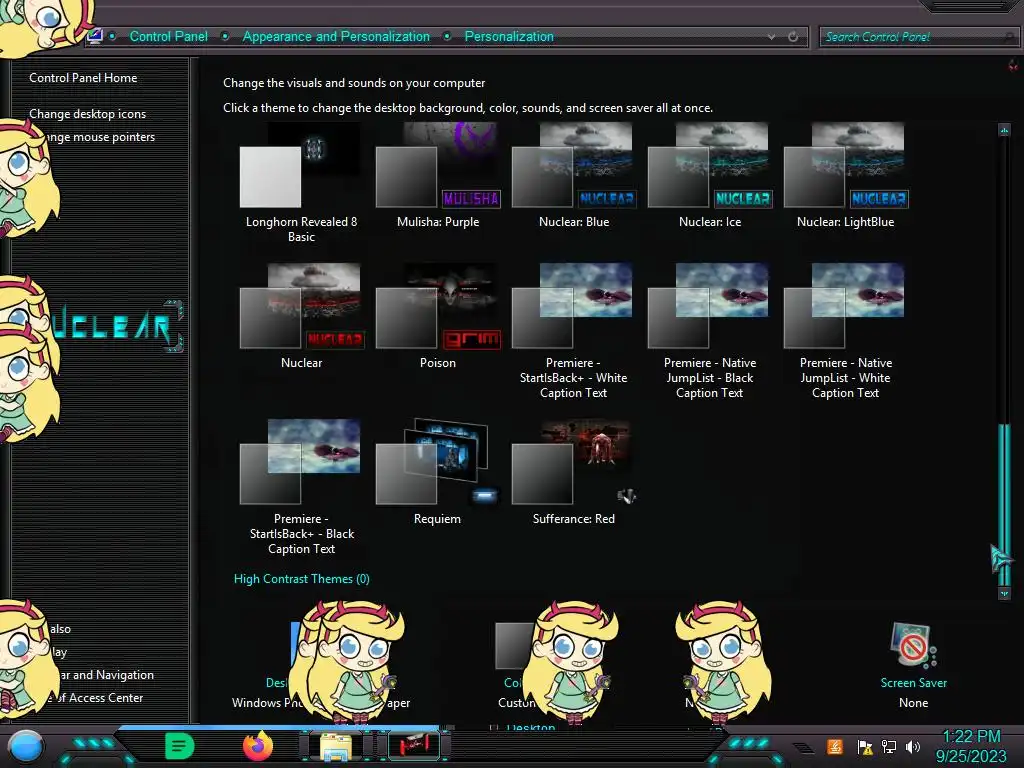The image size is (1024, 768).
Task: Select Premiere - Native JumpList - White Caption Text
Action: point(845,332)
